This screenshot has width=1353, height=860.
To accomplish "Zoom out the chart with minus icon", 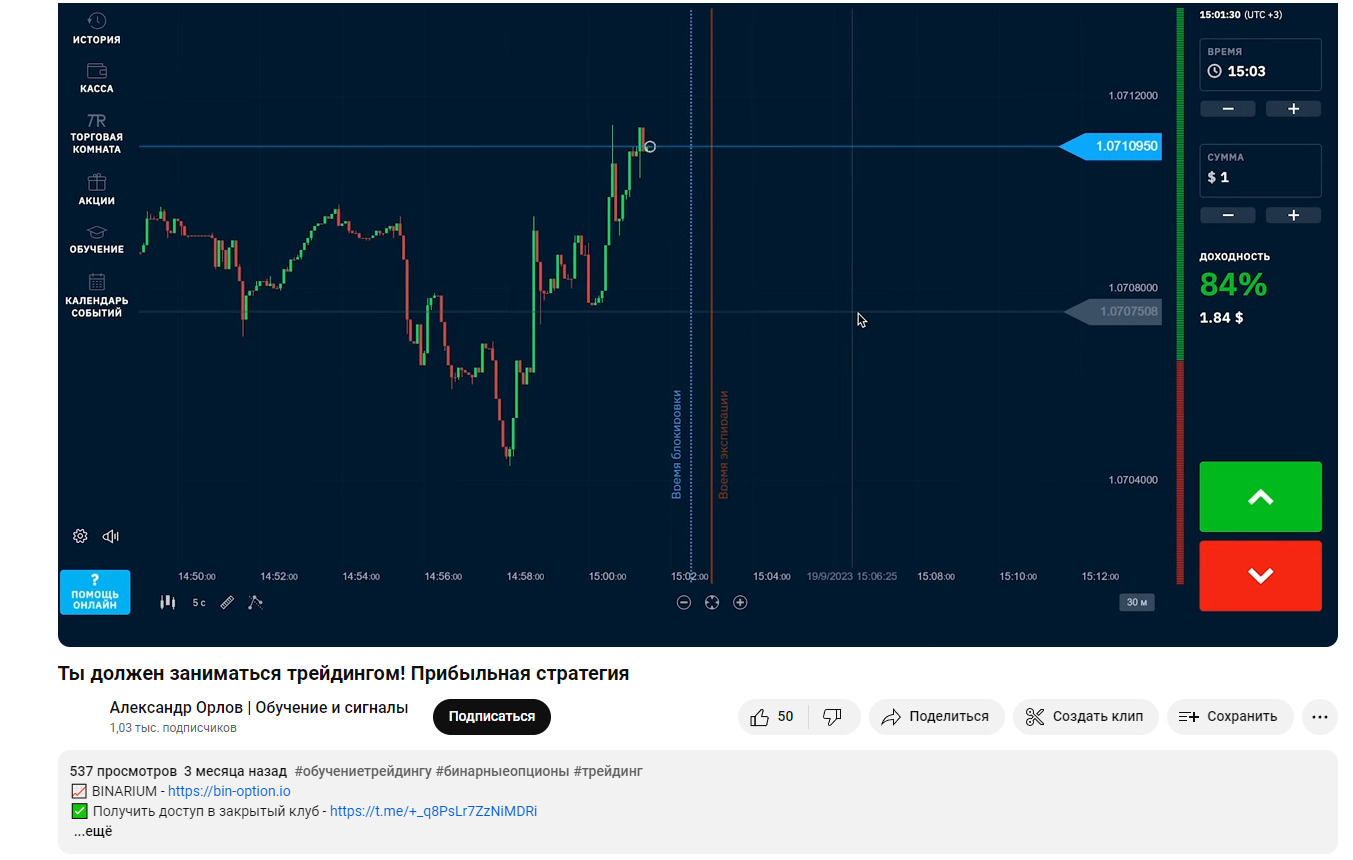I will 684,602.
